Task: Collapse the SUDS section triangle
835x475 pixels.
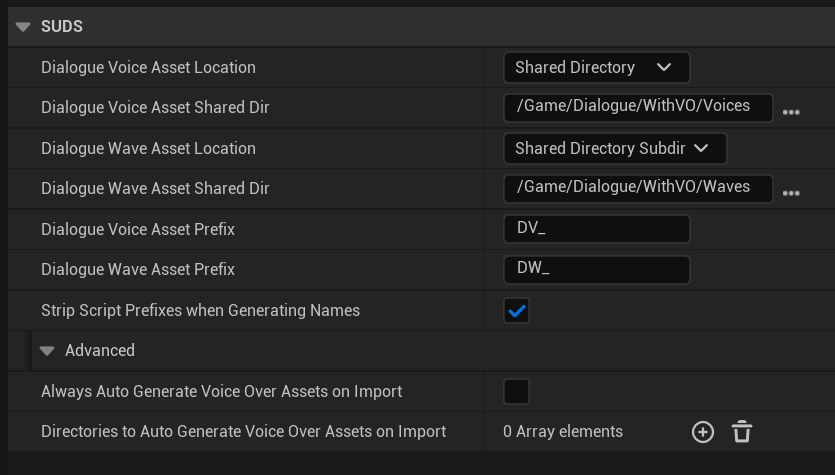Action: (23, 27)
